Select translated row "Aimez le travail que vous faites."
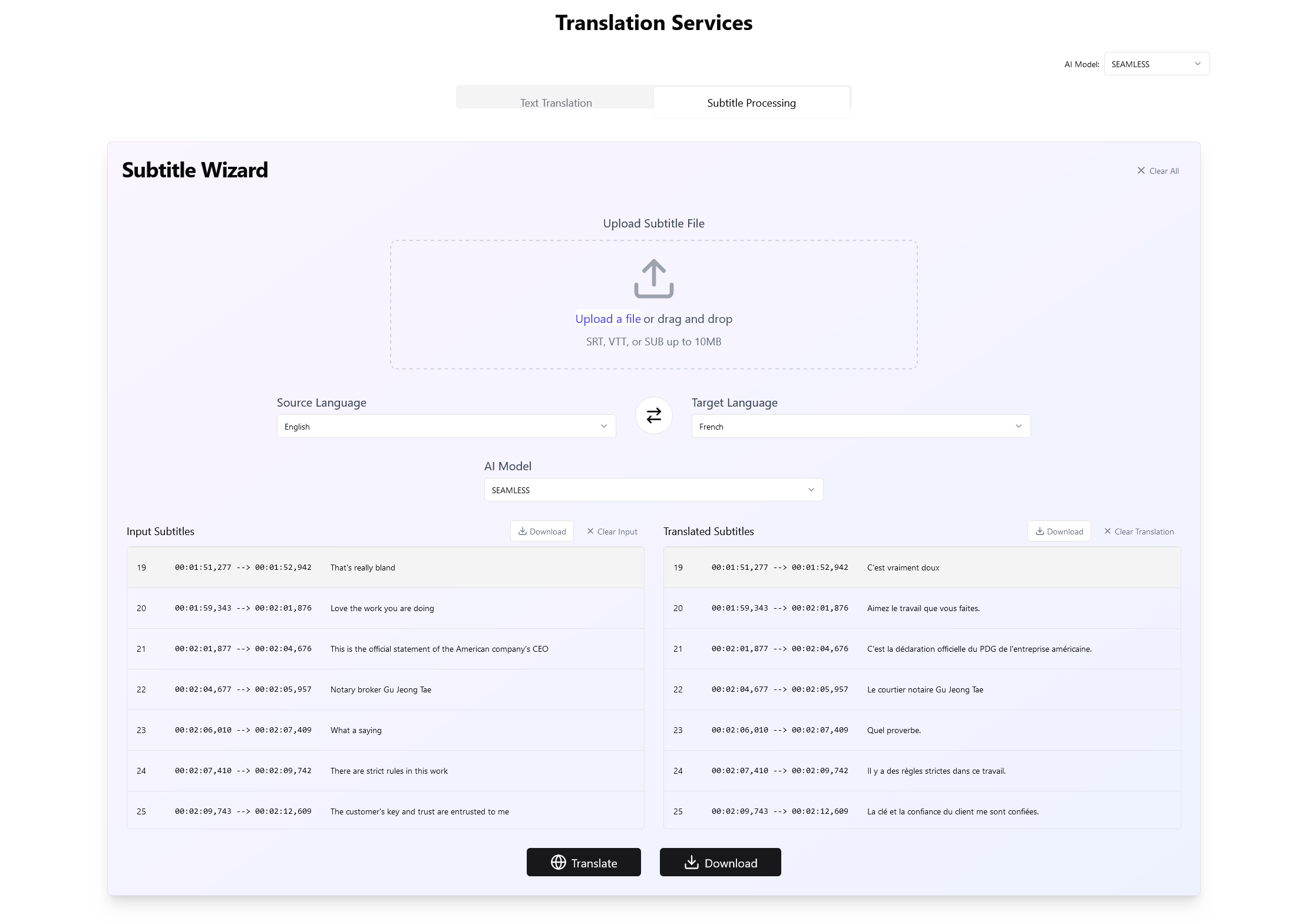 coord(922,608)
